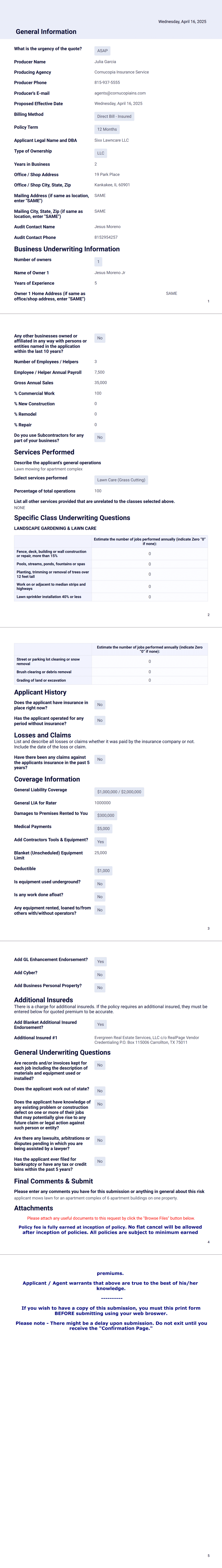Click No for other businesses owned question

click(x=100, y=338)
